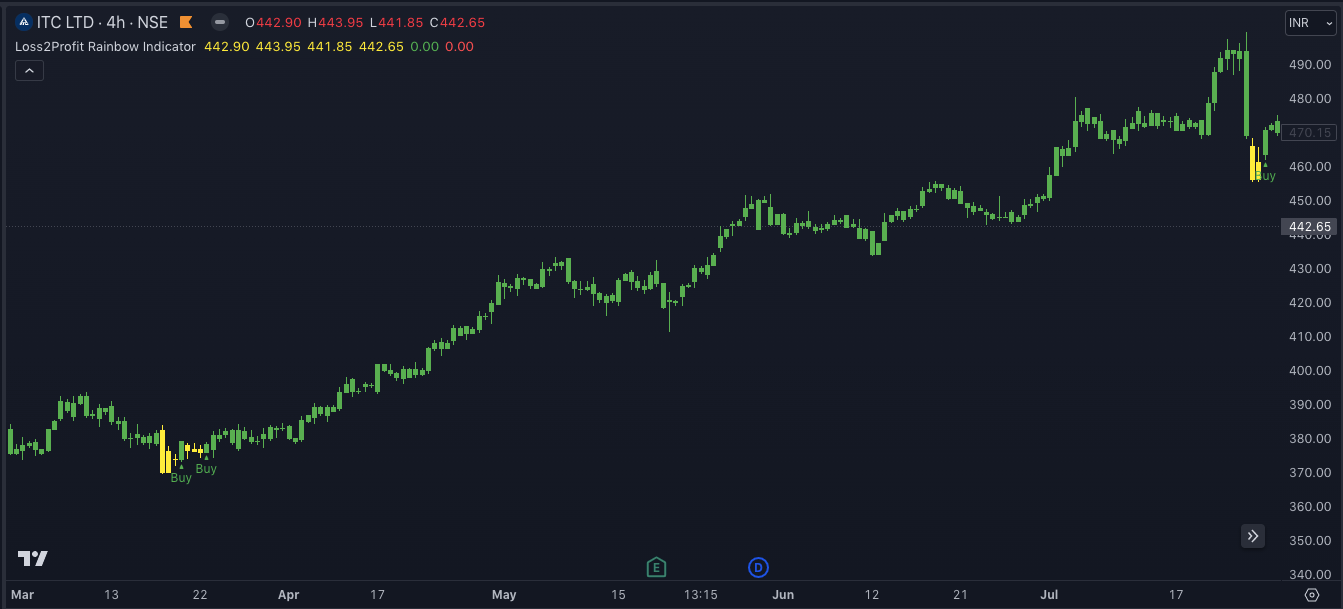Screen dimensions: 1343x609
Task: Click the ITC company logo icon
Action: click(x=24, y=22)
